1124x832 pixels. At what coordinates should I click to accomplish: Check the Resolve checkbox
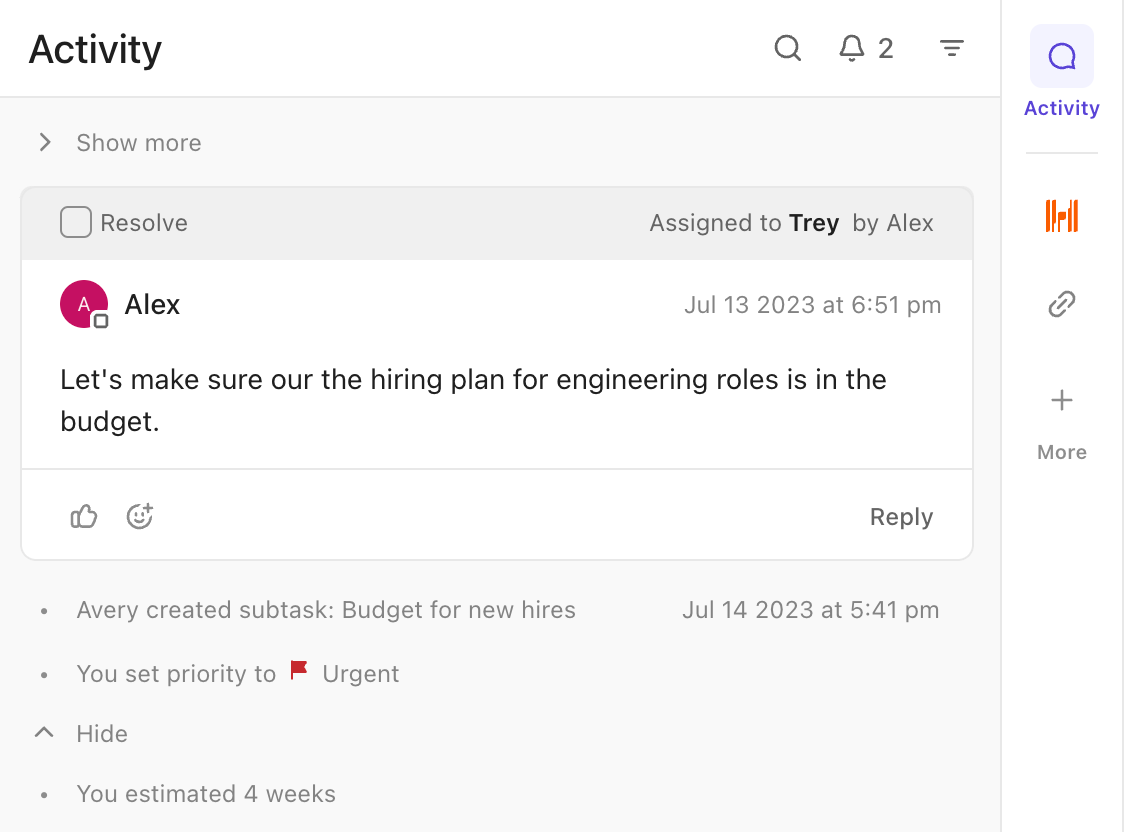point(76,222)
